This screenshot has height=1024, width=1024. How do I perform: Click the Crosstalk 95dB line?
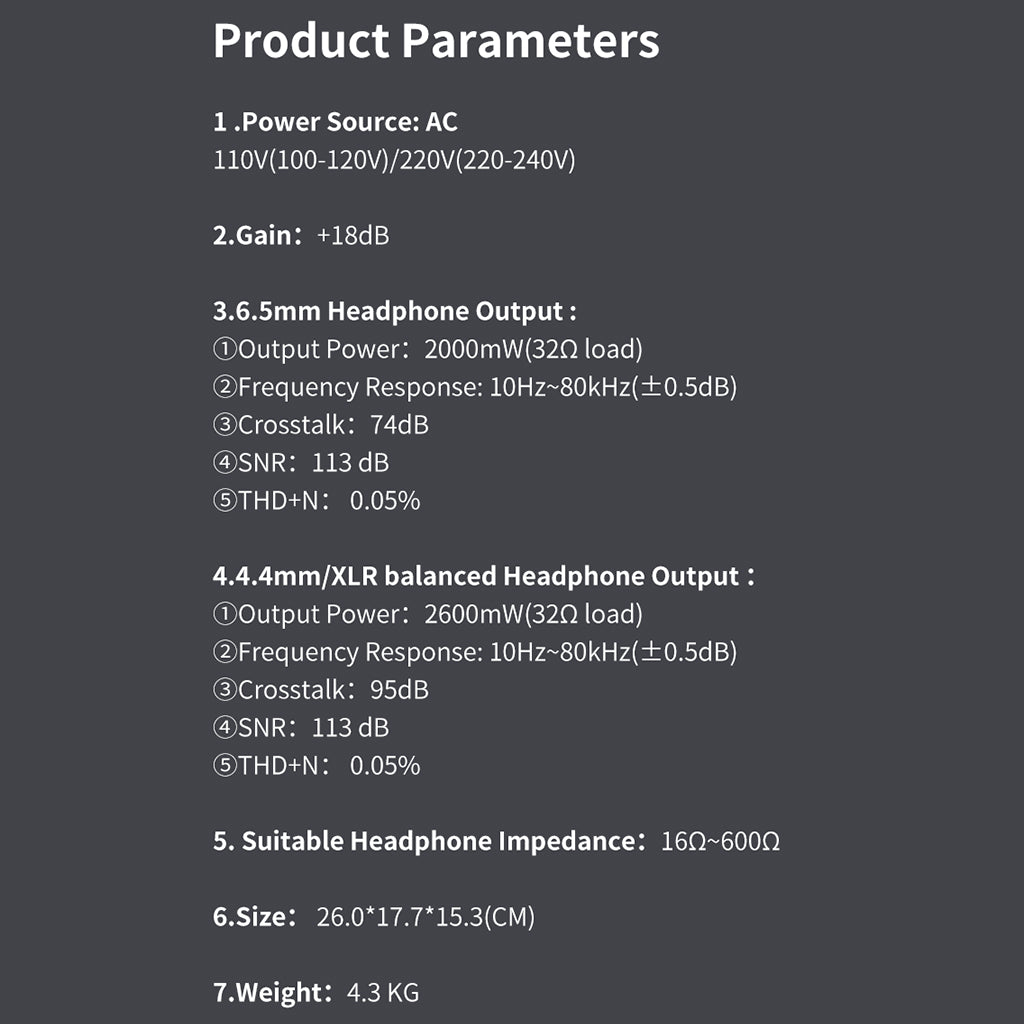pos(320,690)
